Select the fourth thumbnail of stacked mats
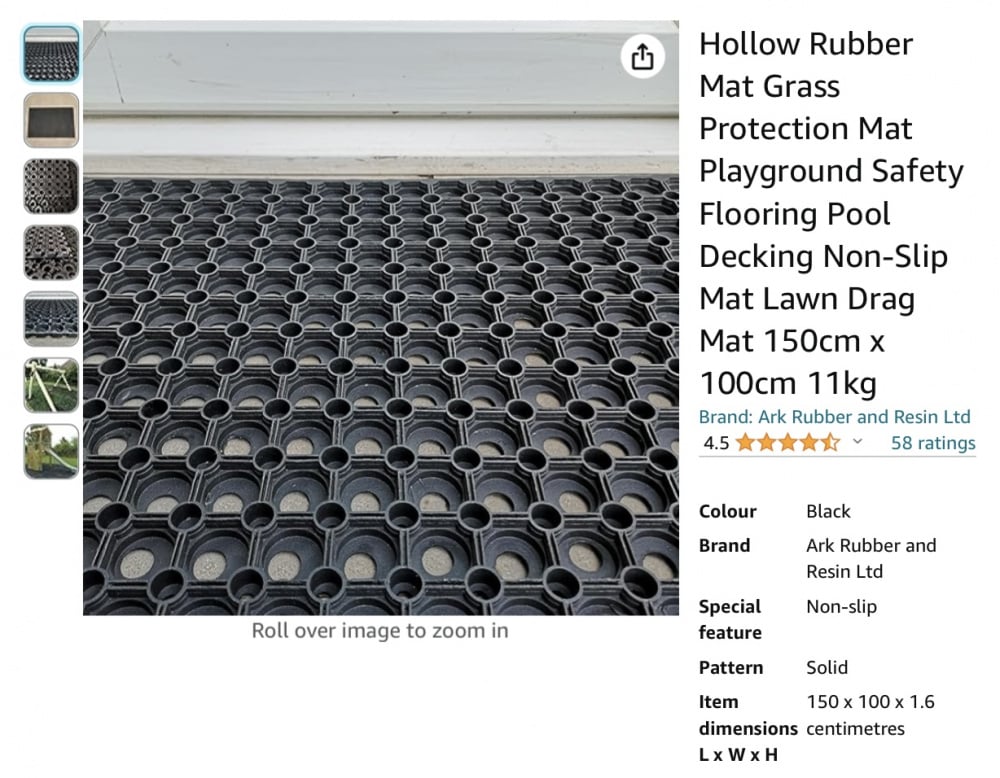This screenshot has width=1000, height=778. coord(51,253)
